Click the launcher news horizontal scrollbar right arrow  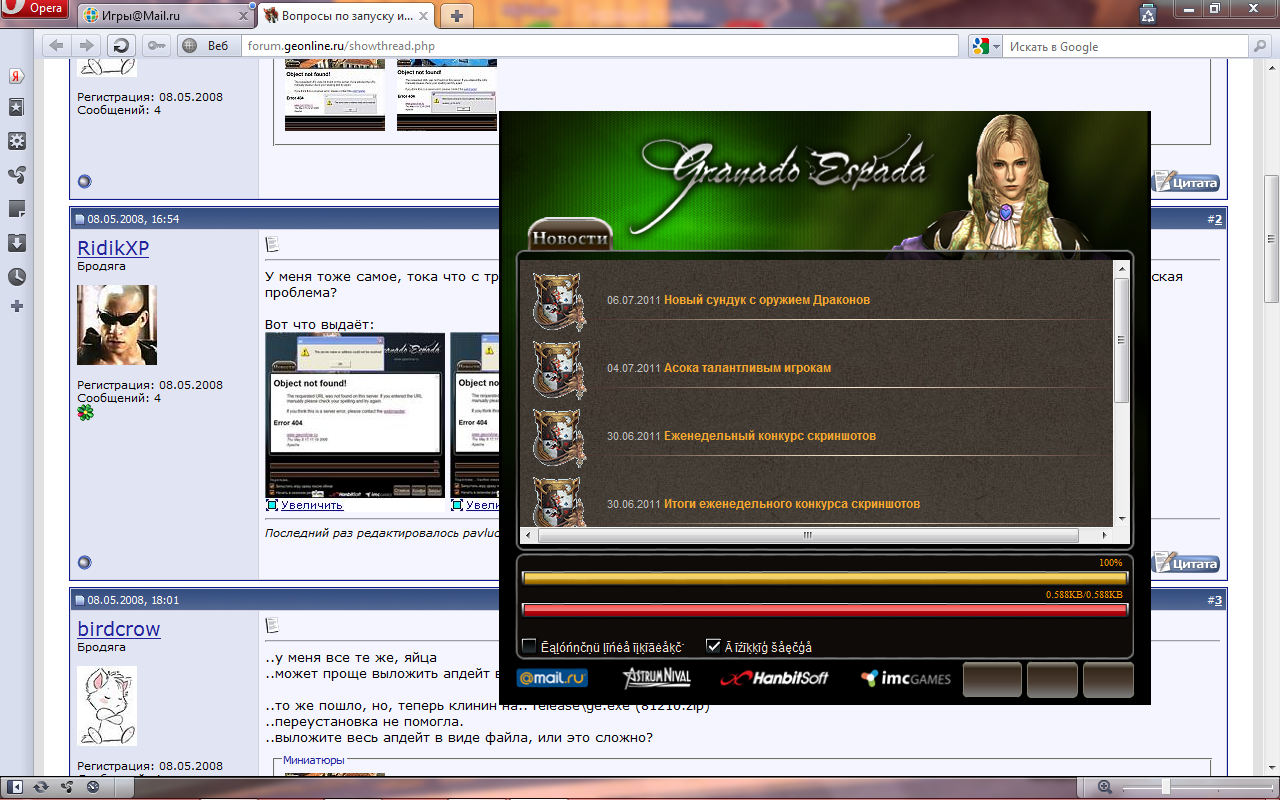pos(1106,535)
